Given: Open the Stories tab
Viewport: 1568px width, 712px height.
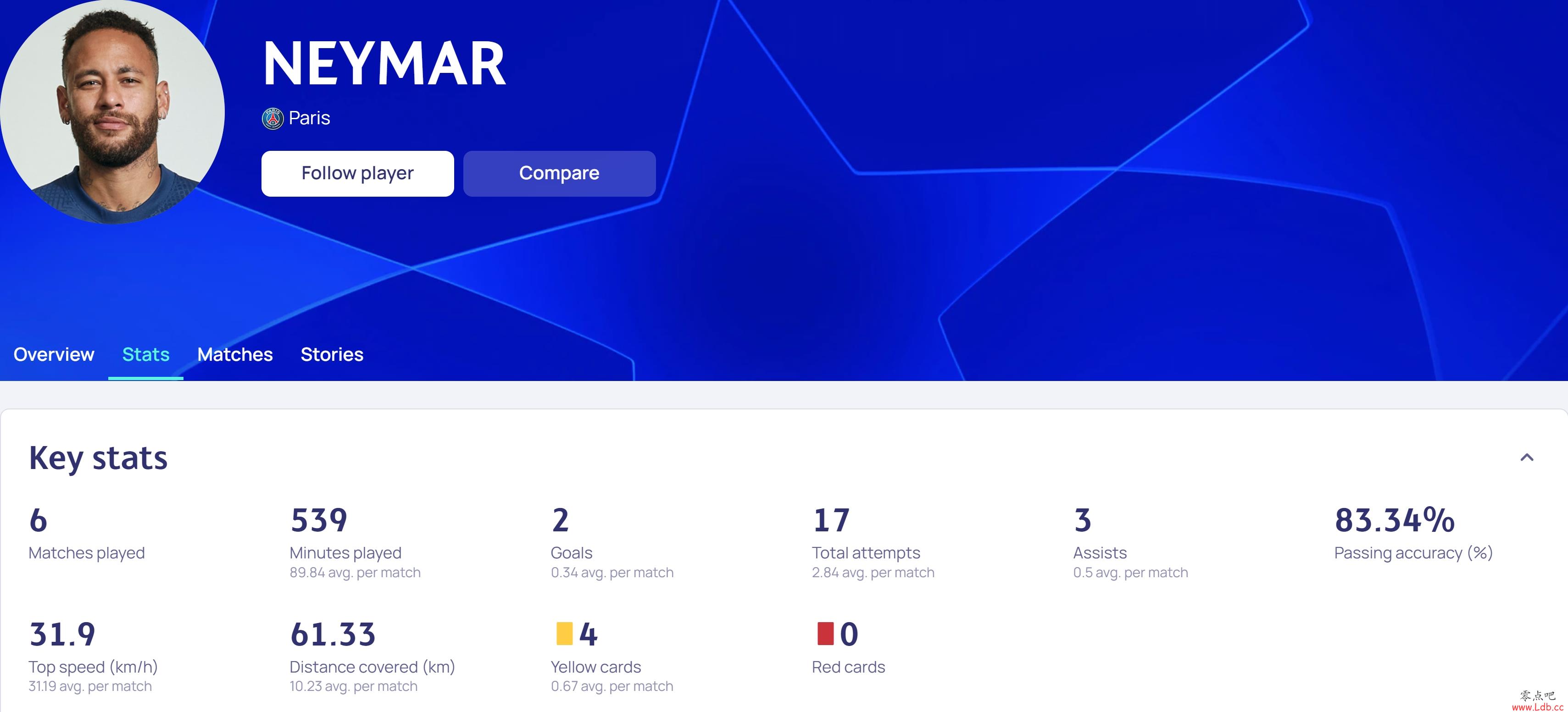Looking at the screenshot, I should pyautogui.click(x=332, y=354).
